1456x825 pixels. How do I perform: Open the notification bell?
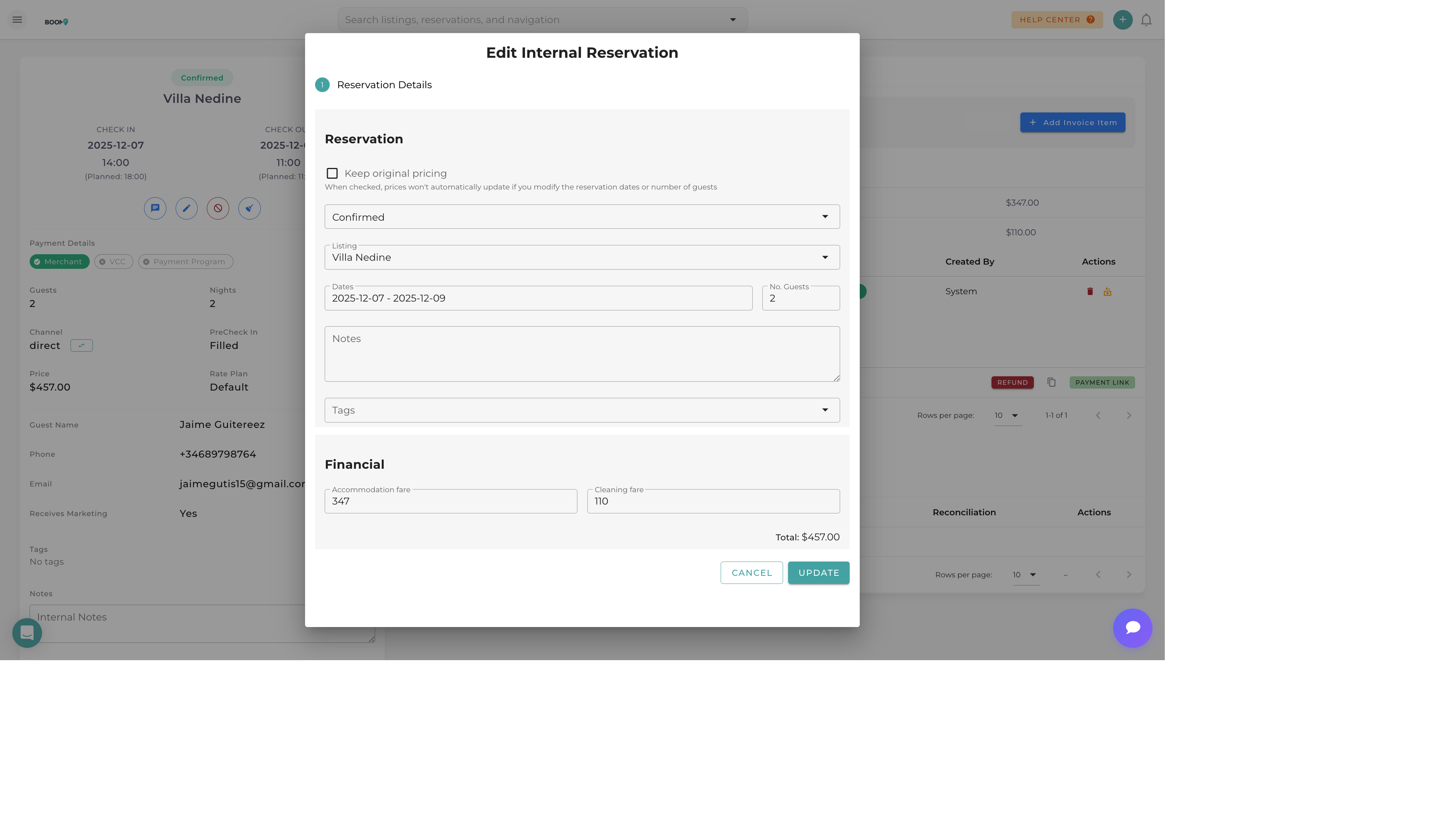tap(1146, 19)
